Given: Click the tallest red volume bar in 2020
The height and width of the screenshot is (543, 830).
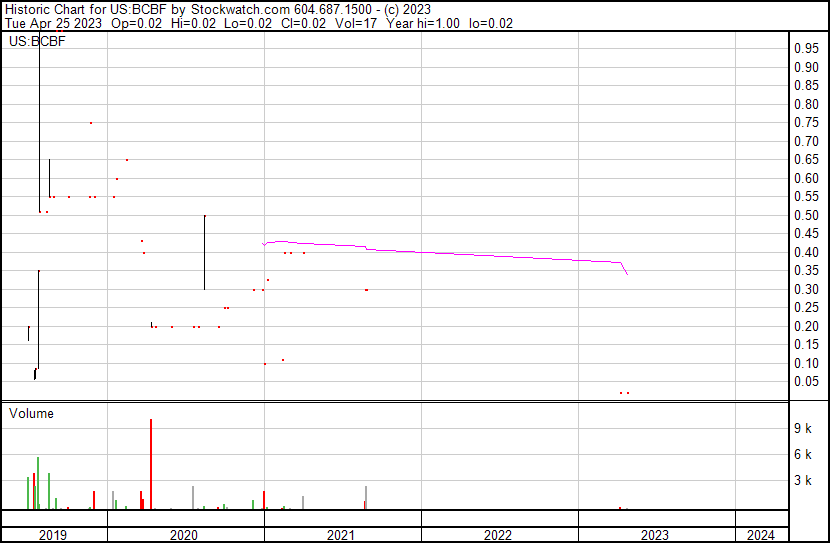Looking at the screenshot, I should 151,464.
